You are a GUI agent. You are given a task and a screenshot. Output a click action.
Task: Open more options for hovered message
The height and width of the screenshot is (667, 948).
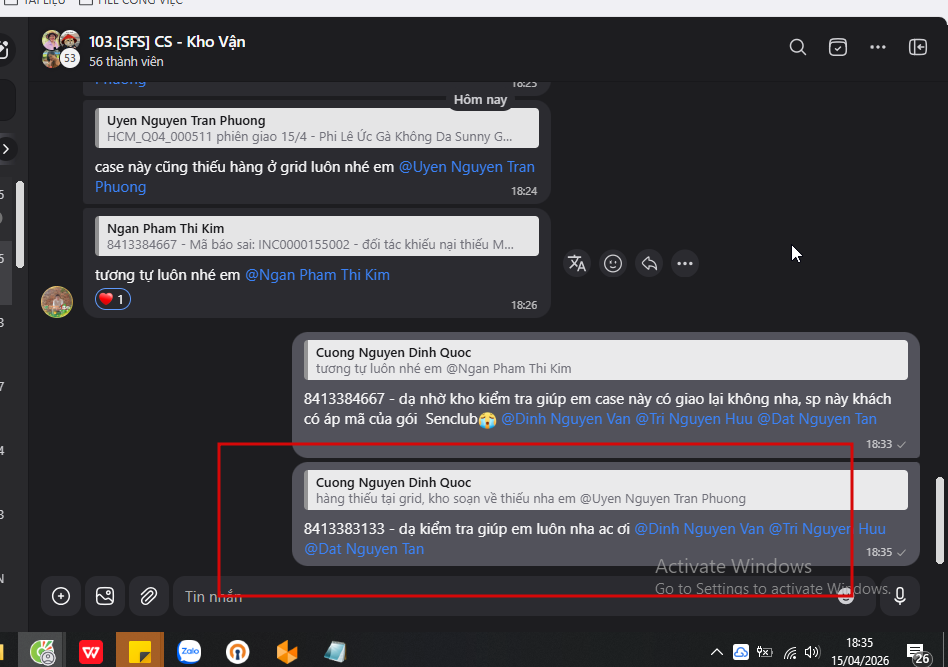coord(684,264)
